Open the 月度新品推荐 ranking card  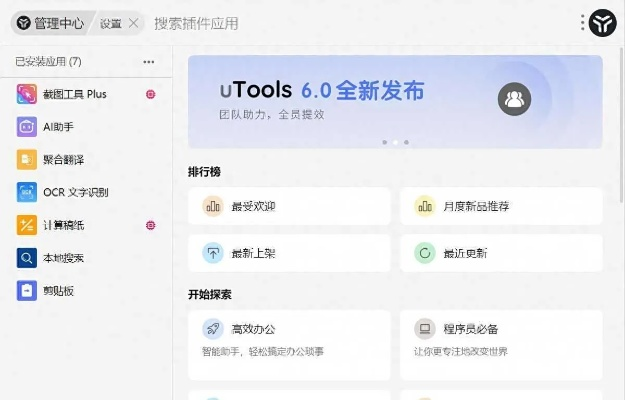pyautogui.click(x=501, y=206)
